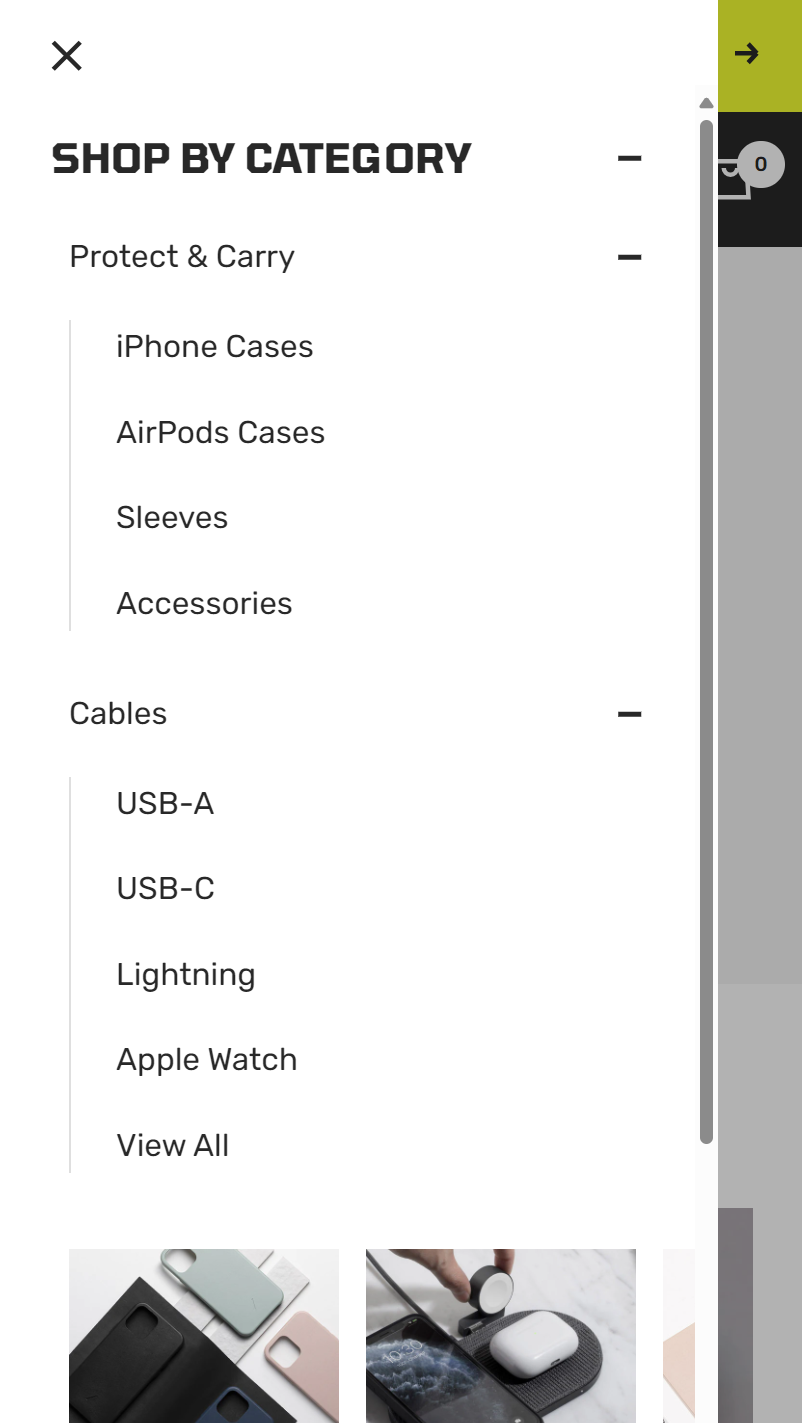Click the Shop By Category heading
This screenshot has width=802, height=1423.
262,159
